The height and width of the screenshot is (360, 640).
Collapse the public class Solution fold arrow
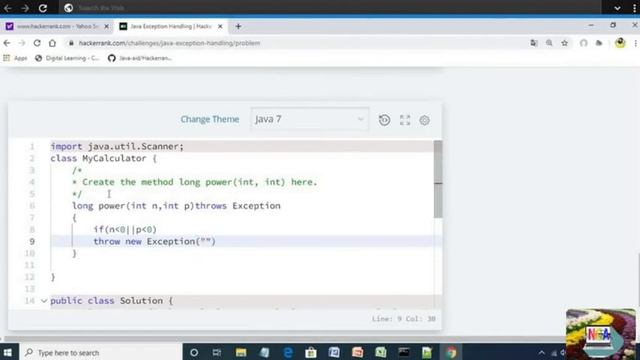click(44, 301)
